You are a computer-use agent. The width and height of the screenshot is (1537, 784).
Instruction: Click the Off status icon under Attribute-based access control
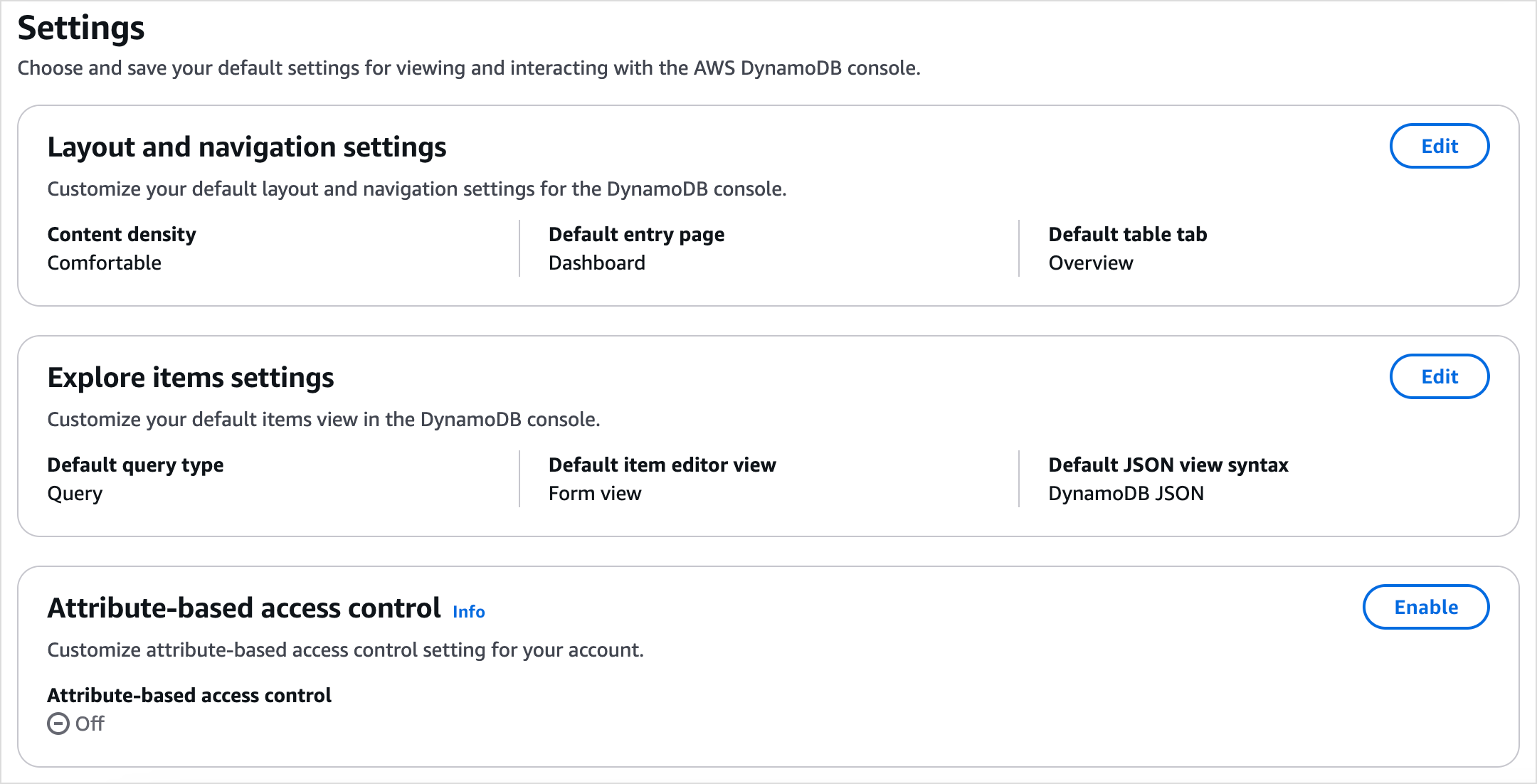59,724
